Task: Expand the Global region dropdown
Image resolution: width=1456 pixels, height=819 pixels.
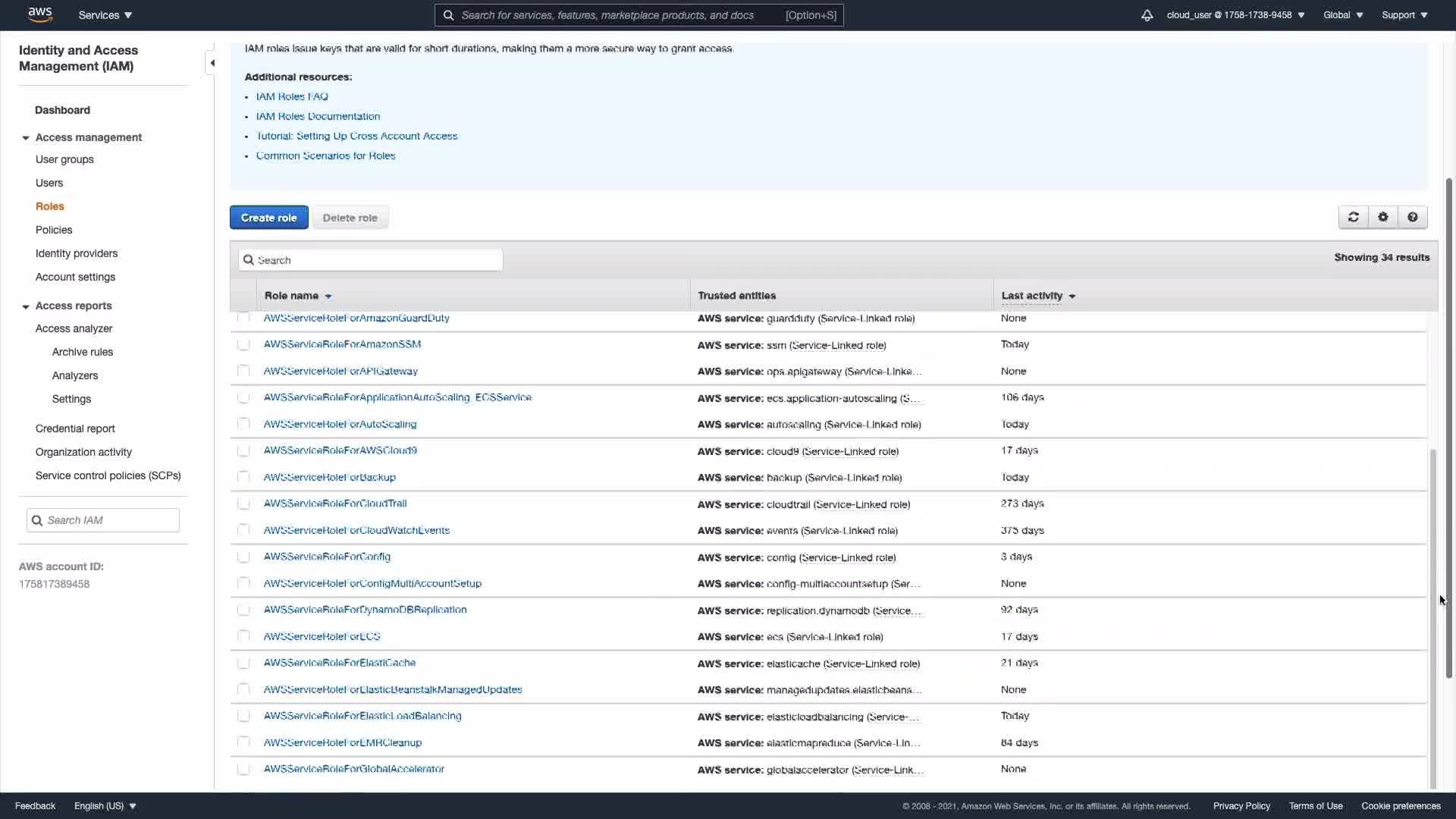Action: point(1342,15)
